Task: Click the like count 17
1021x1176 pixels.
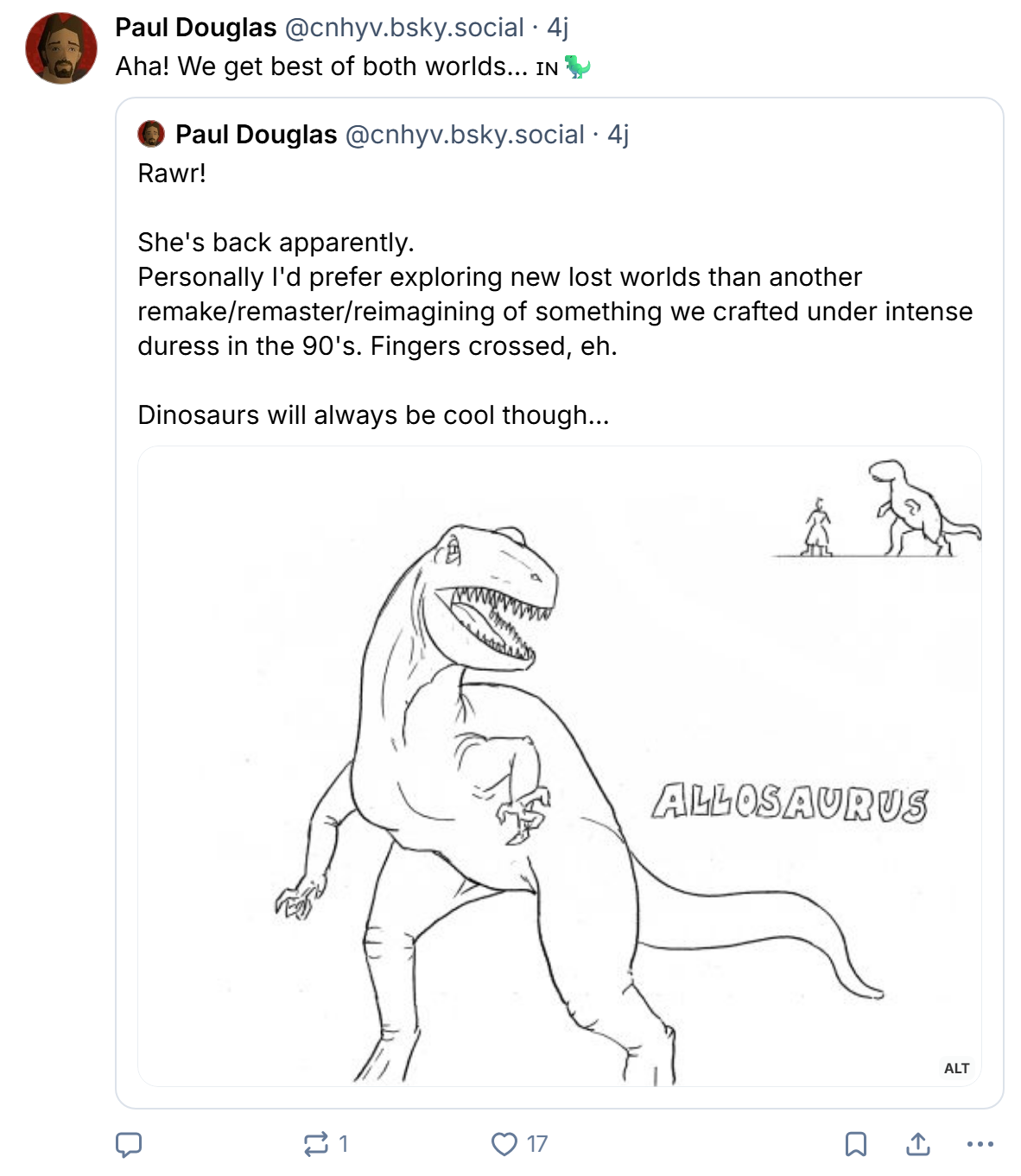Action: point(537,1144)
